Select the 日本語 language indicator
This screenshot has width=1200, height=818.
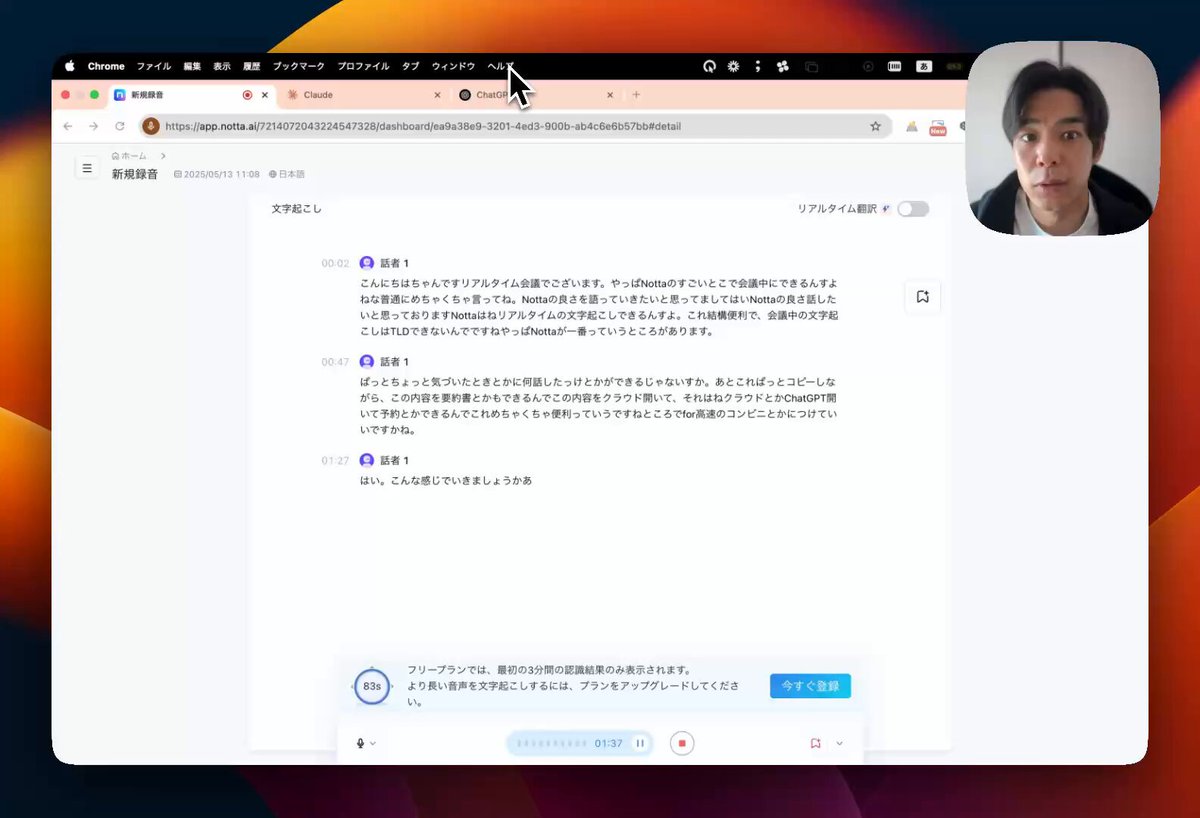[x=287, y=174]
